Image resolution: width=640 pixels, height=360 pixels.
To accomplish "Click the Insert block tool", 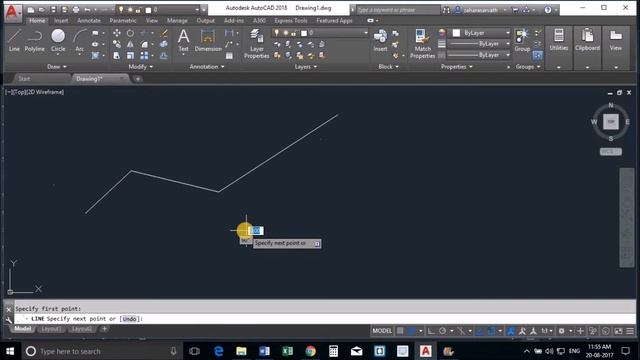I will pyautogui.click(x=380, y=40).
